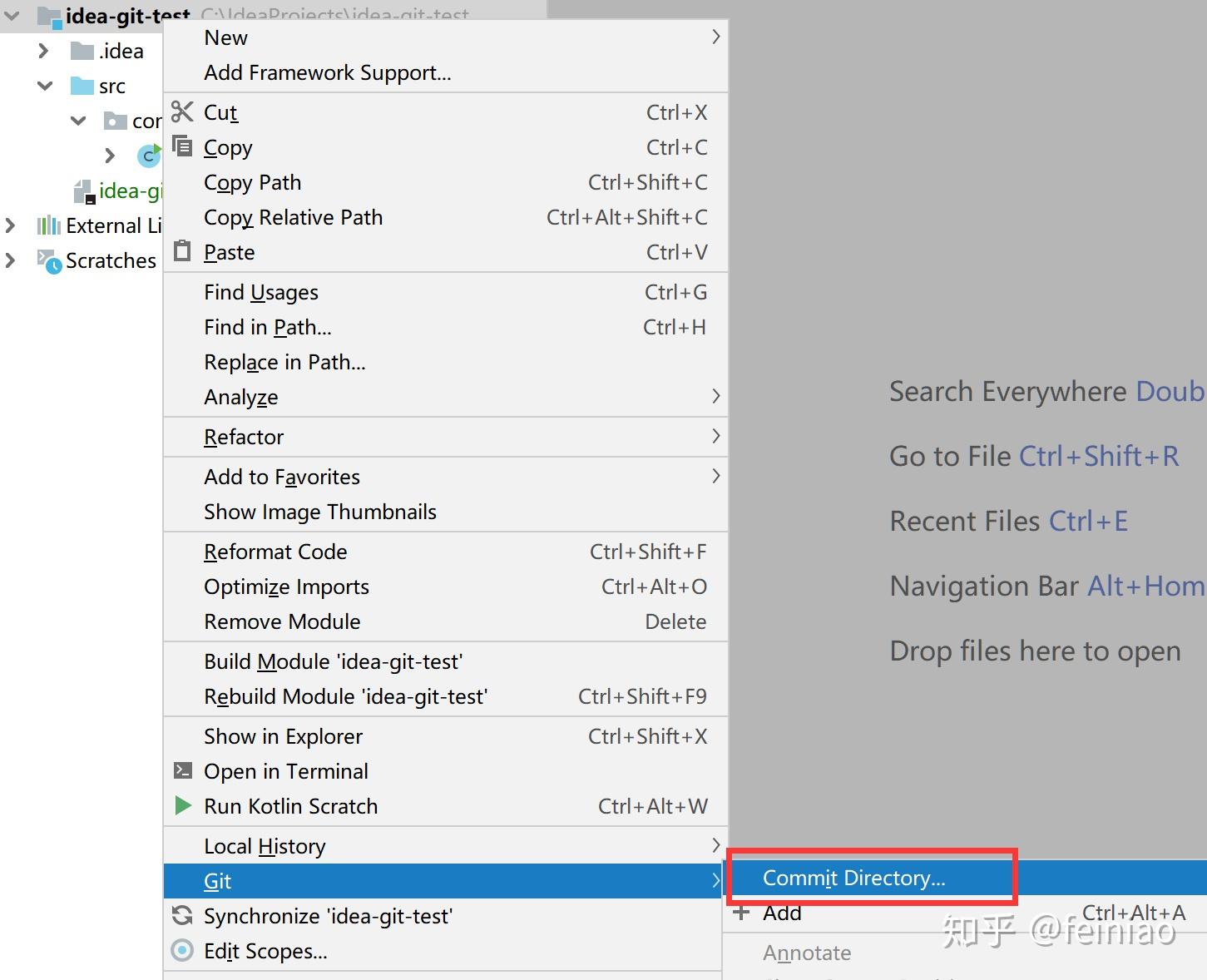Open the Refactor submenu

point(244,437)
